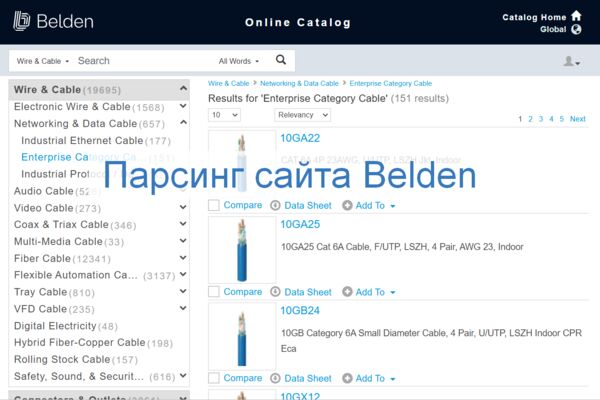The width and height of the screenshot is (600, 400).
Task: Open the Wire & Cable search scope dropdown
Action: pos(42,61)
